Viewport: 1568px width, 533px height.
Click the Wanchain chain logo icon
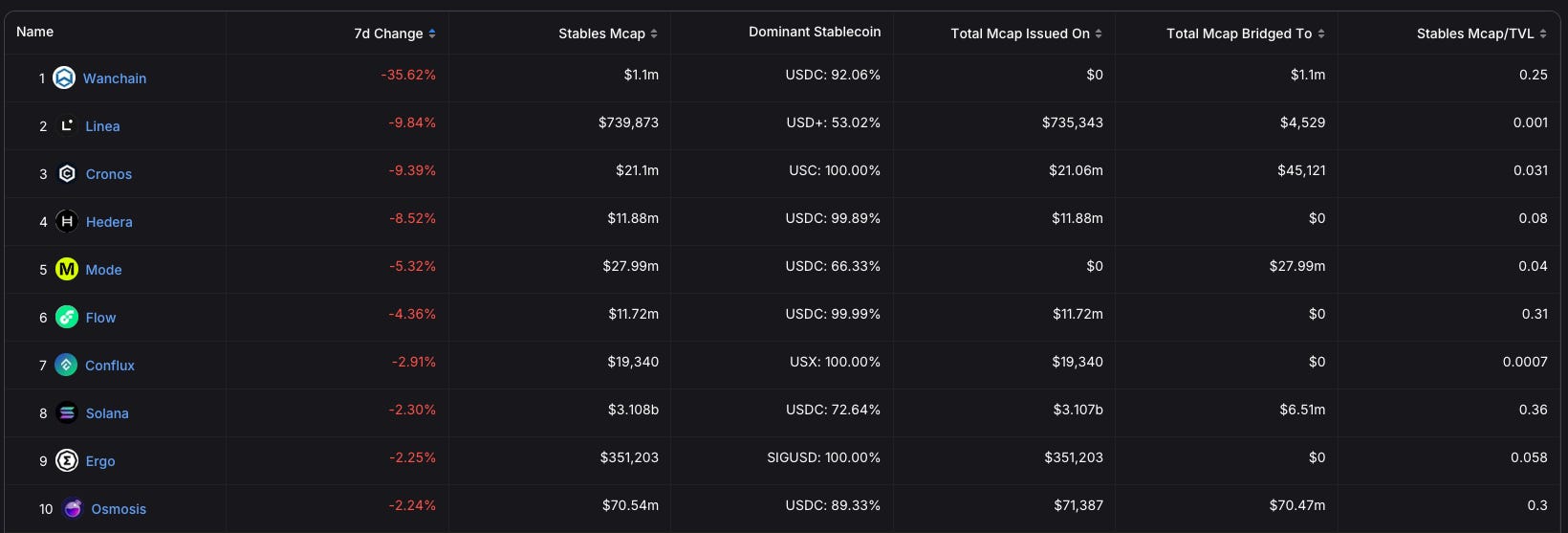[x=64, y=78]
